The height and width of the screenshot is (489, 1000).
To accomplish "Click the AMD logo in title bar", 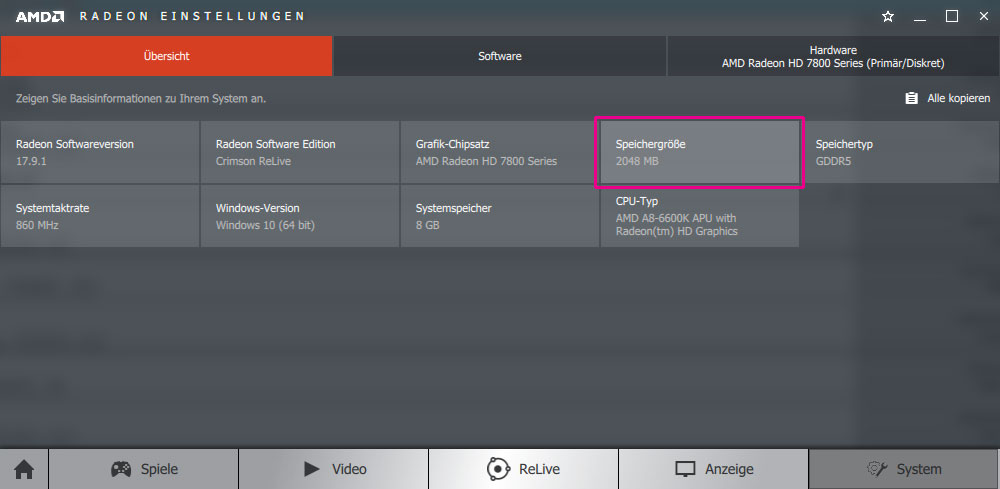I will pos(40,17).
